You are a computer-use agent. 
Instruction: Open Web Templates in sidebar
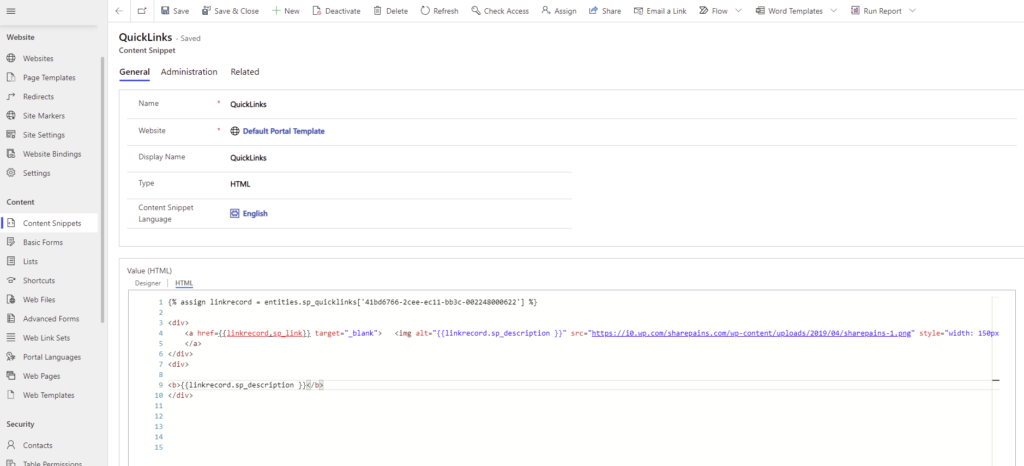coord(50,395)
